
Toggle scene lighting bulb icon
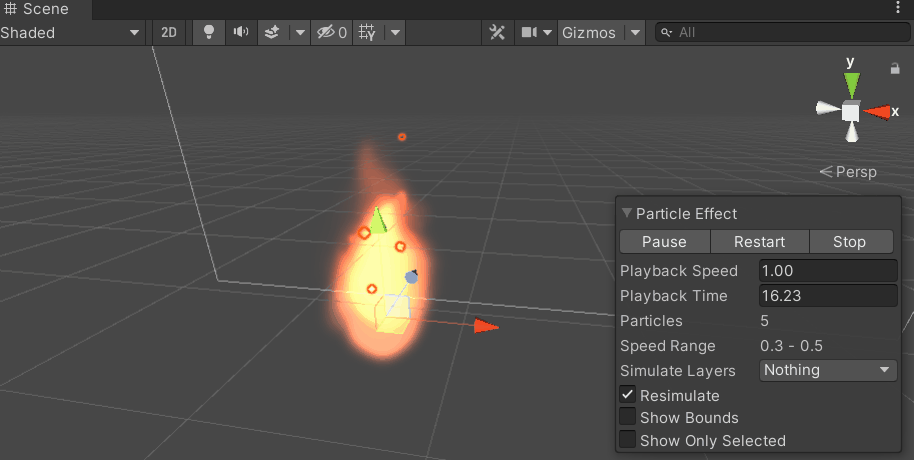[209, 33]
